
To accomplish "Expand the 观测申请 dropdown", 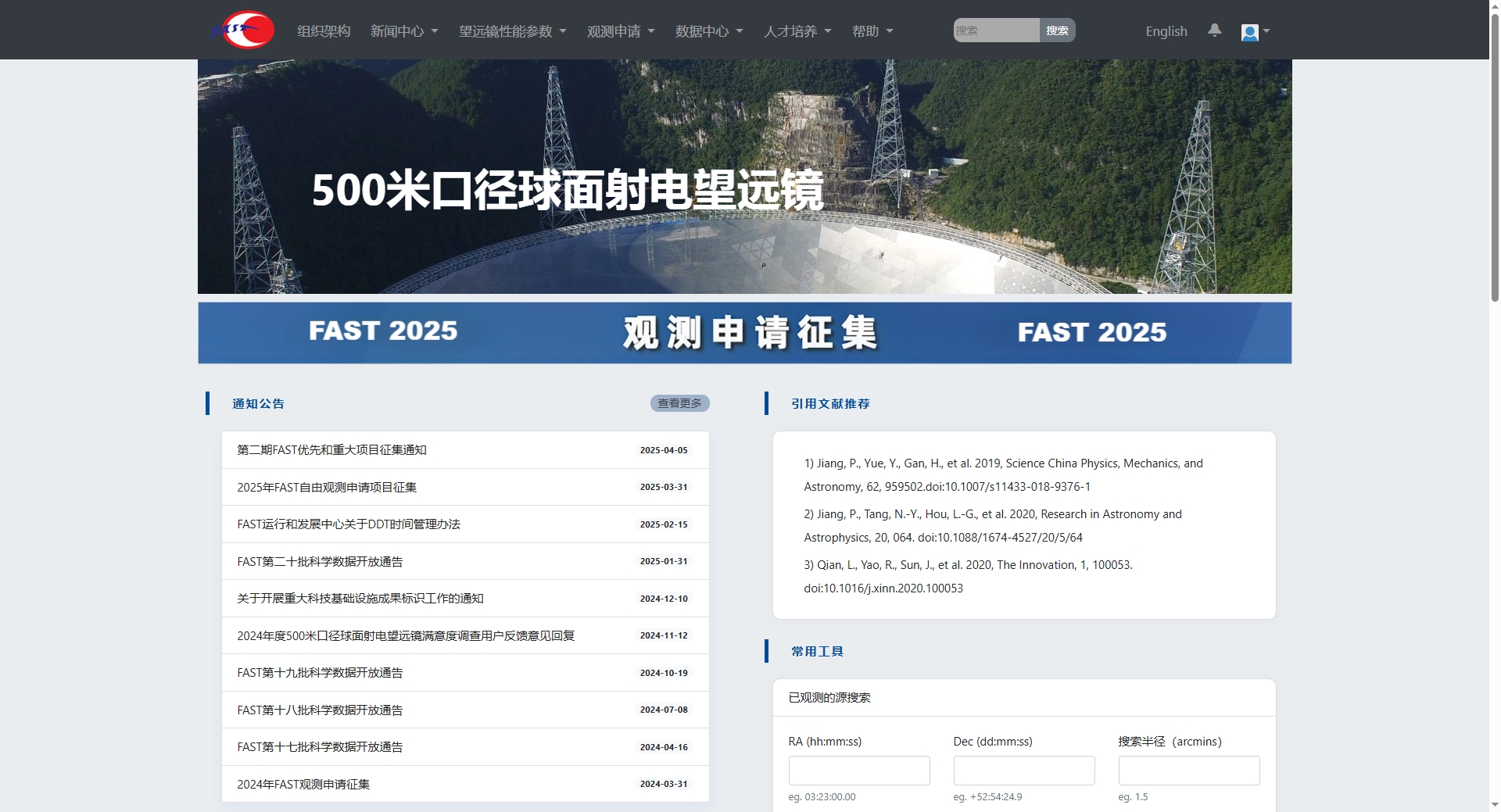I will coord(621,31).
